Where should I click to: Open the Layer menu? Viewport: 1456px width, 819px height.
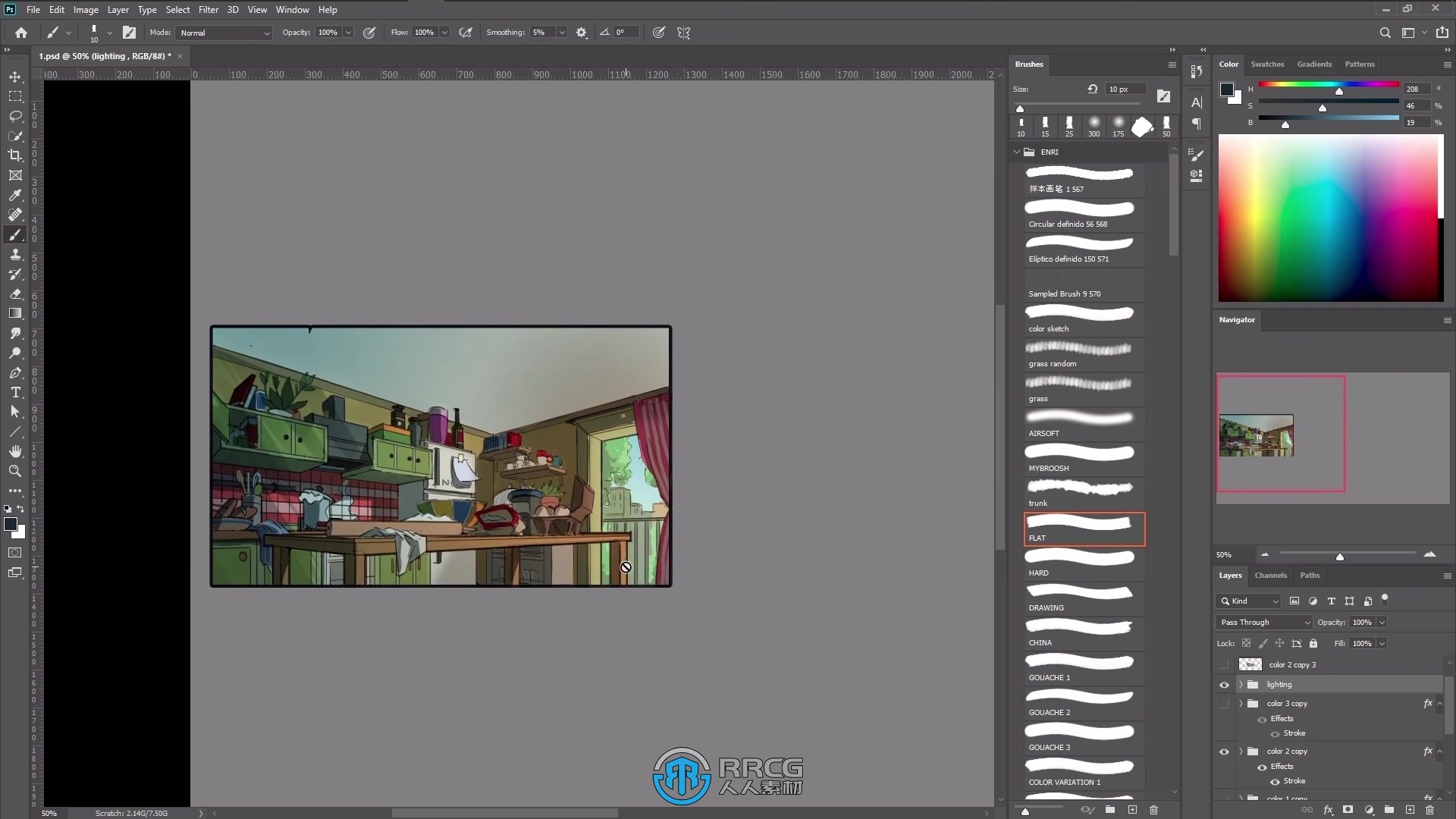click(x=118, y=10)
